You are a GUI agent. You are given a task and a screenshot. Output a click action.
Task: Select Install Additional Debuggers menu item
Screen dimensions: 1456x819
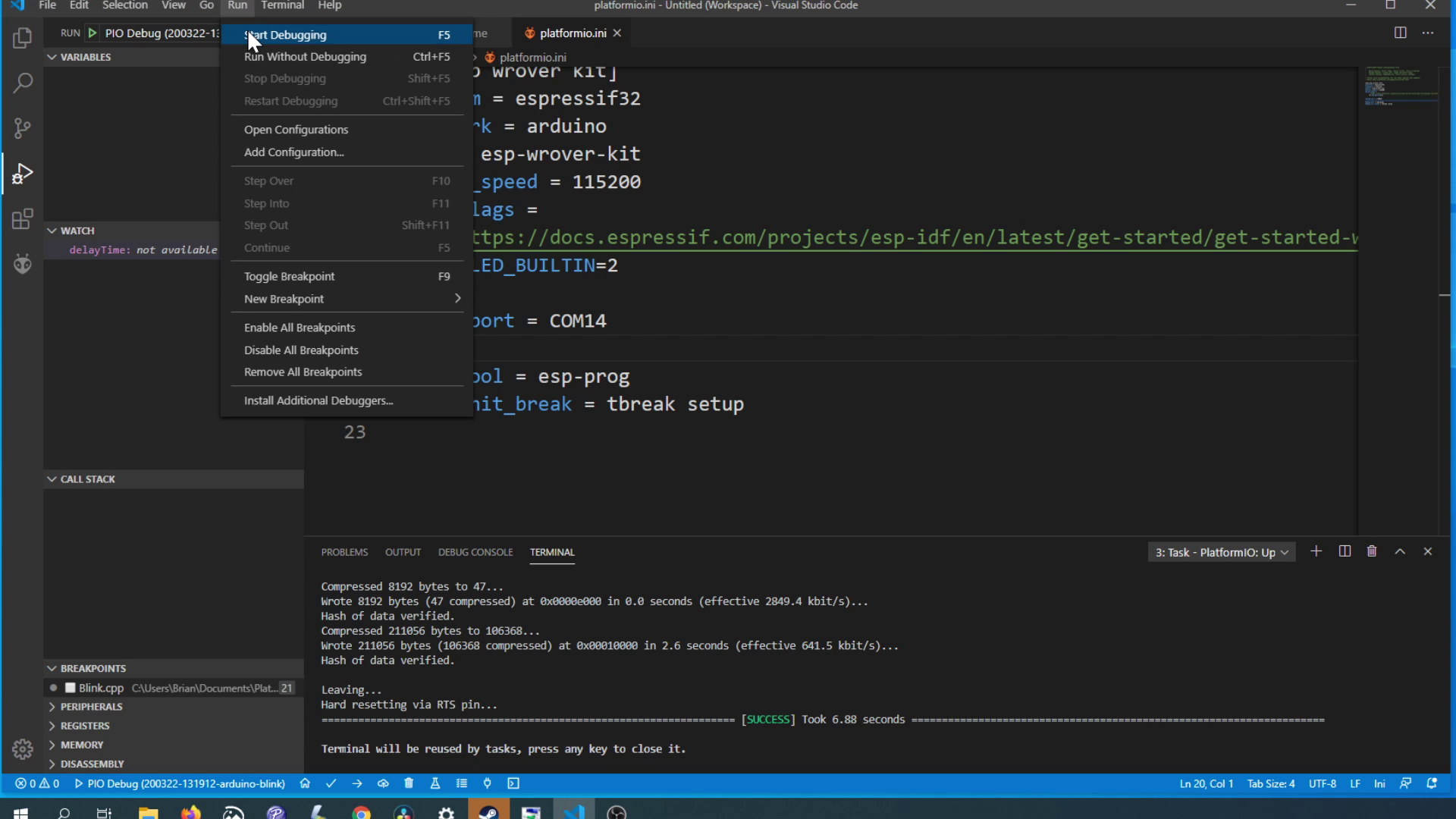coord(347,400)
